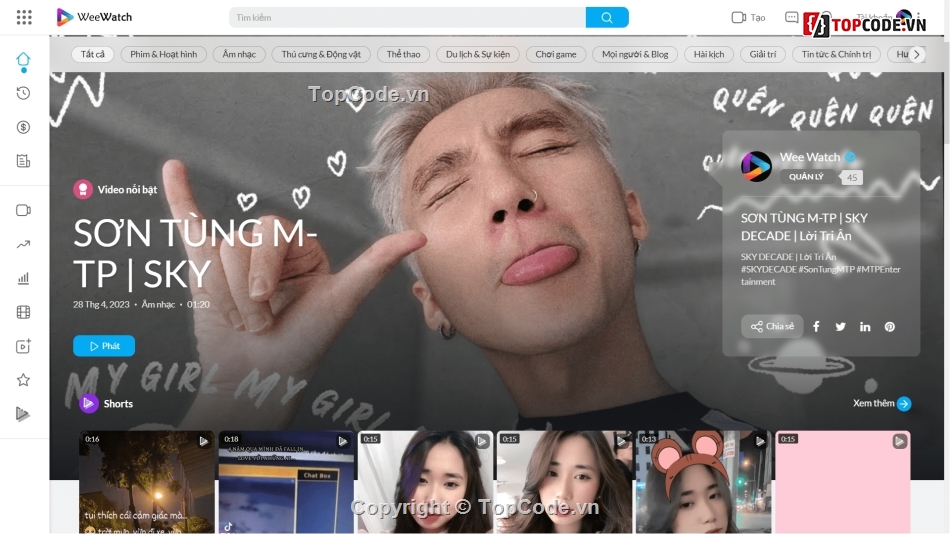Viewport: 950px width, 534px height.
Task: Click the Âm nhạc tag under featured title
Action: click(x=158, y=304)
